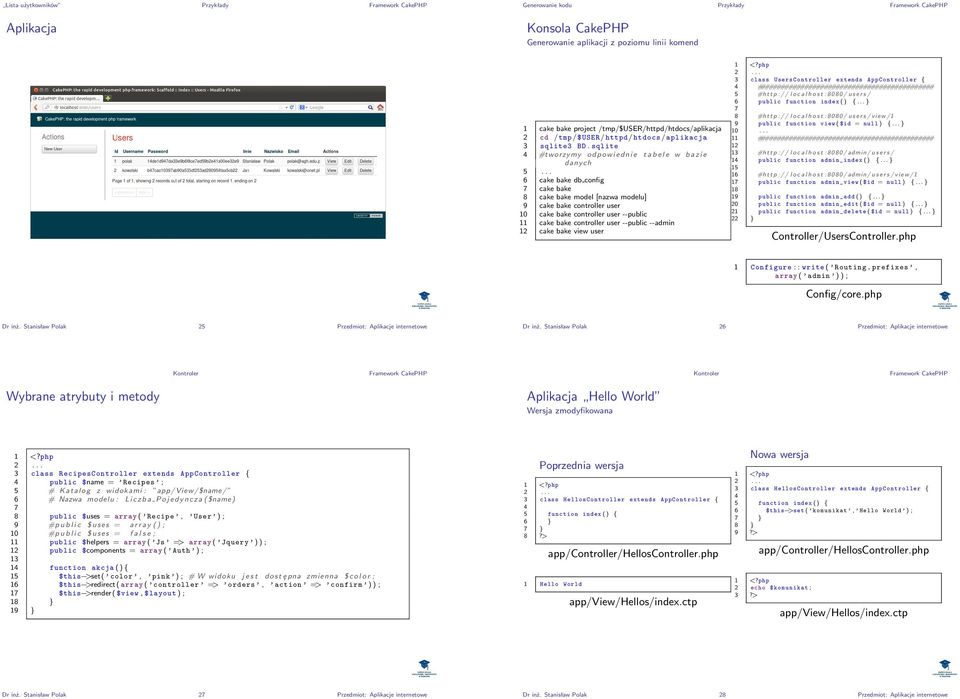Click the 'function akcja(){' code line

pyautogui.click(x=88, y=568)
